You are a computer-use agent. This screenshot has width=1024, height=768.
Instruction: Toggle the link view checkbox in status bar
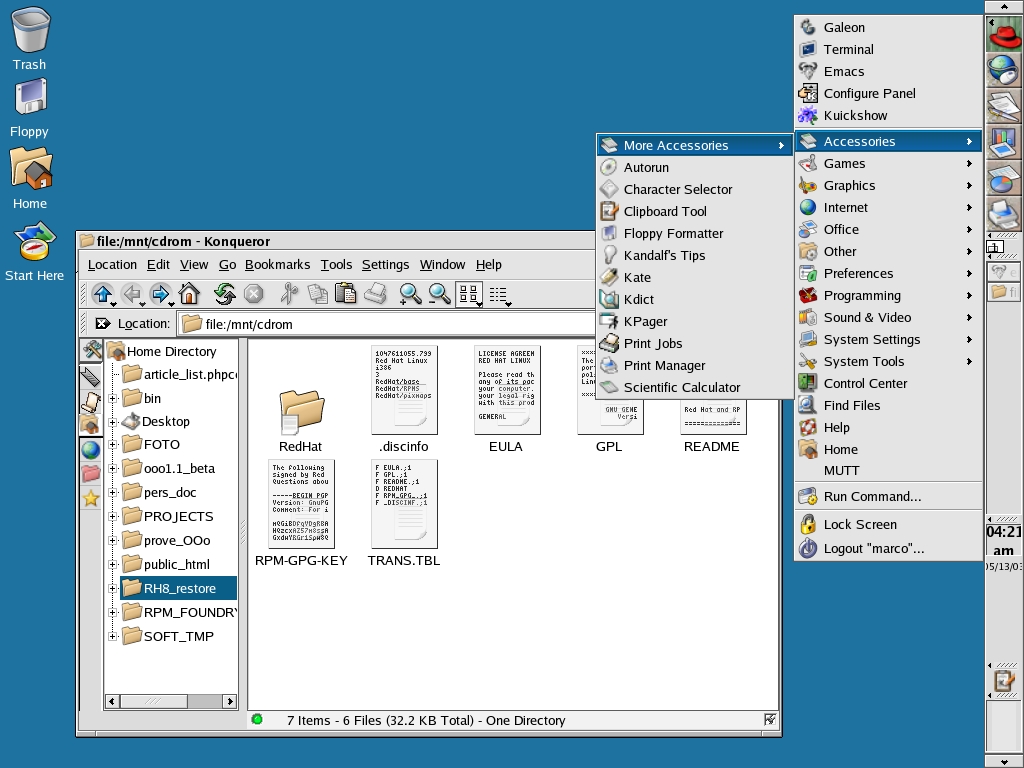pyautogui.click(x=769, y=719)
